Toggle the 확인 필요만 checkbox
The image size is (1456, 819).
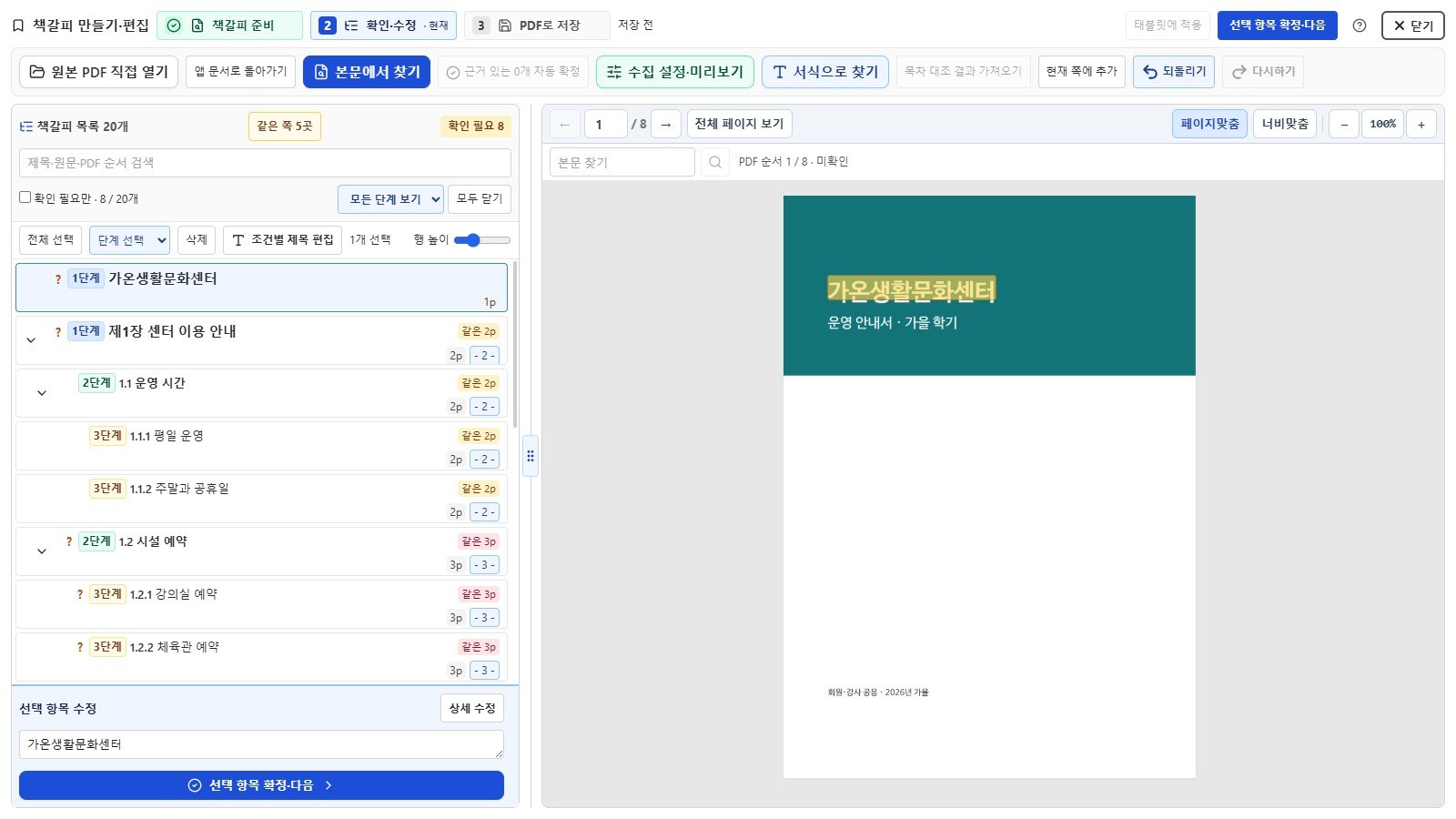[x=25, y=197]
